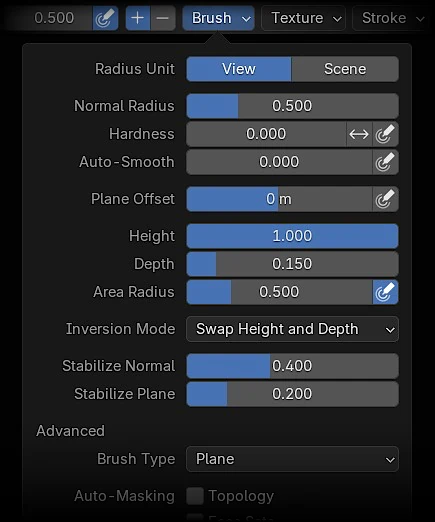Toggle Plane Offset pressure sensitivity icon

click(385, 199)
